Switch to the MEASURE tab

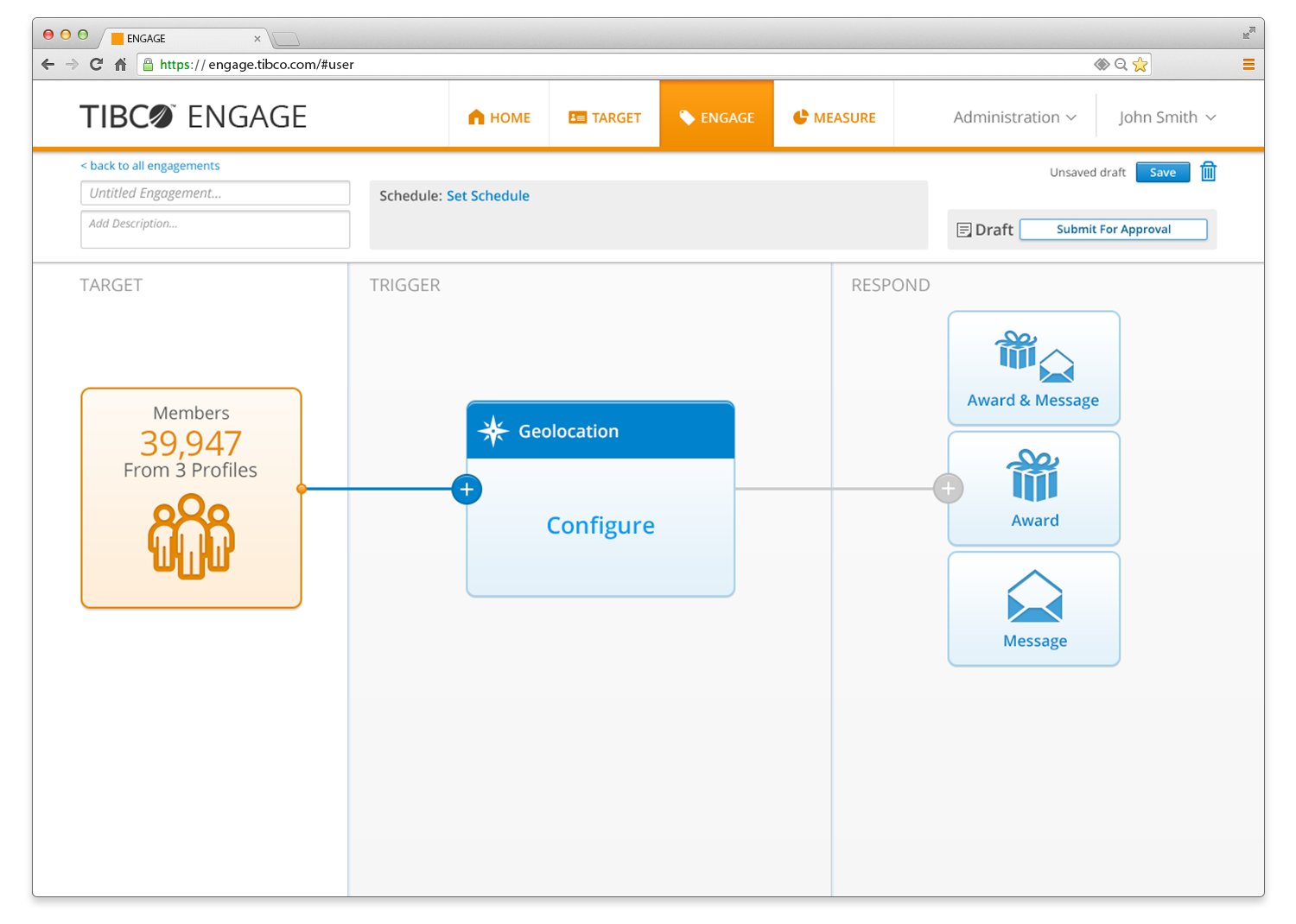coord(835,117)
